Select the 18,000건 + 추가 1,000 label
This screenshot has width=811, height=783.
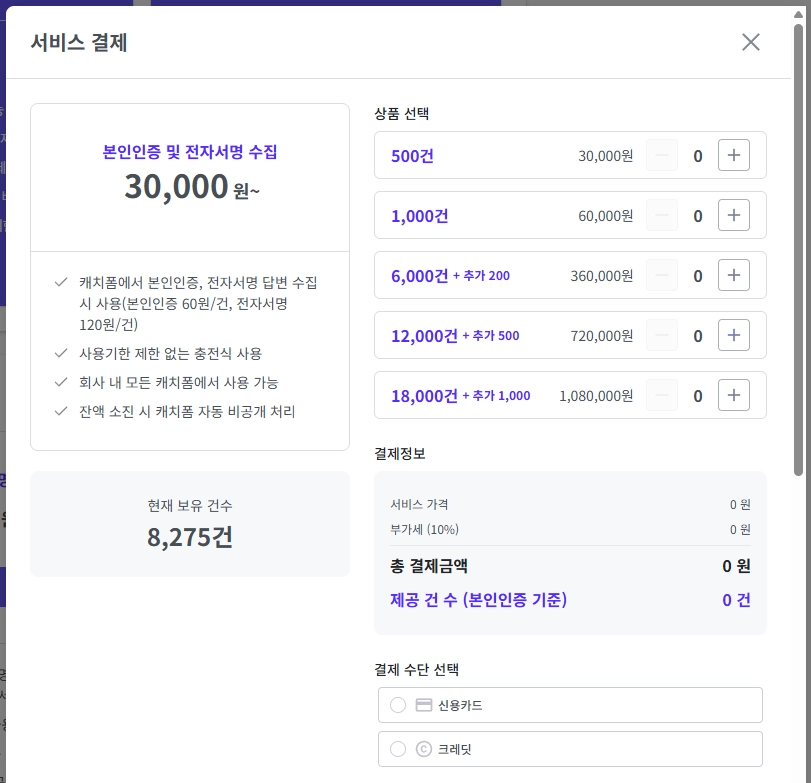tap(461, 396)
